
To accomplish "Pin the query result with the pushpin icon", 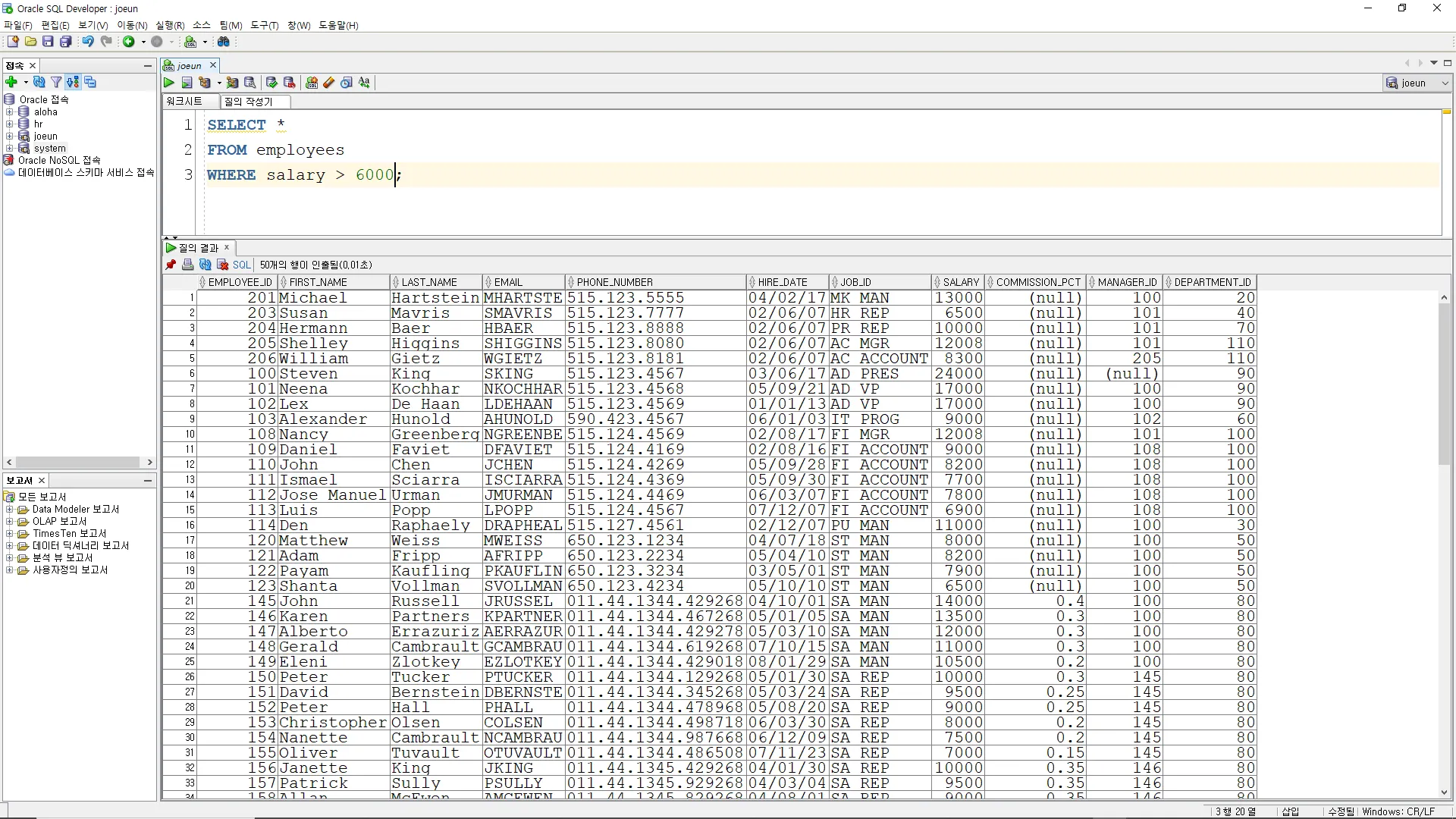I will click(171, 265).
